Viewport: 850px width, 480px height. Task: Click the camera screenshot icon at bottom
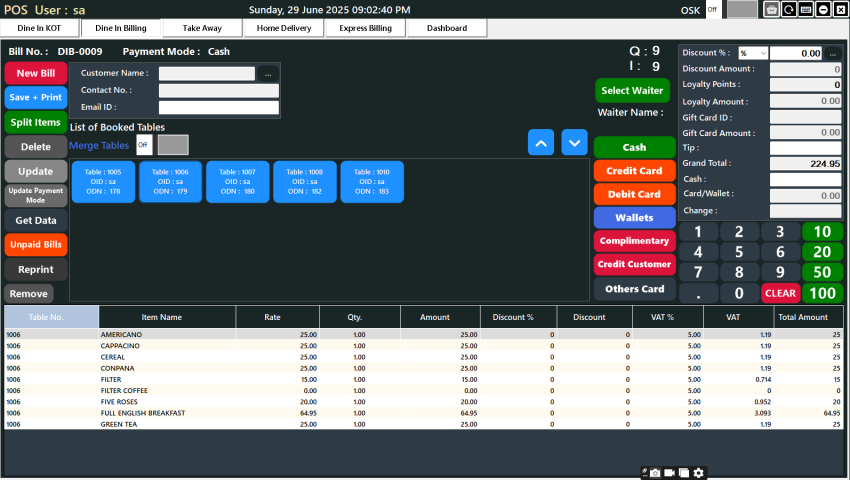(x=654, y=472)
